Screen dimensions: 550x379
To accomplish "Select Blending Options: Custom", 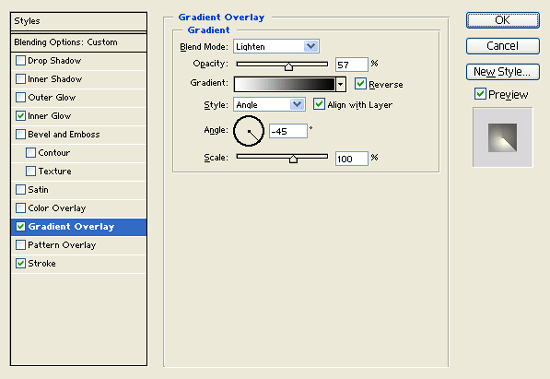I will coord(79,42).
